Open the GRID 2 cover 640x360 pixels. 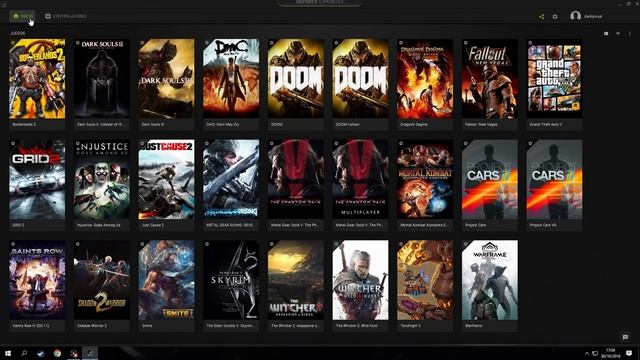(37, 180)
